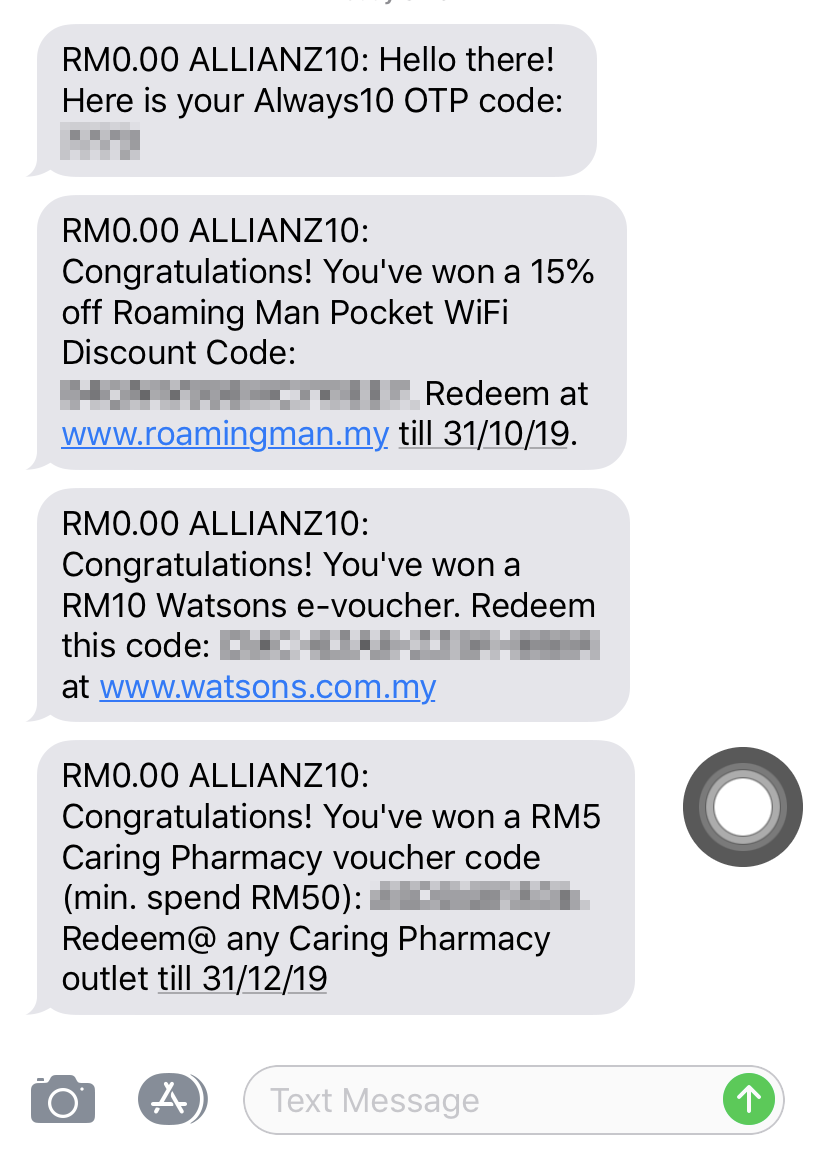This screenshot has height=1159, width=825.
Task: Tap the "15% off" text in second message
Action: pyautogui.click(x=327, y=292)
